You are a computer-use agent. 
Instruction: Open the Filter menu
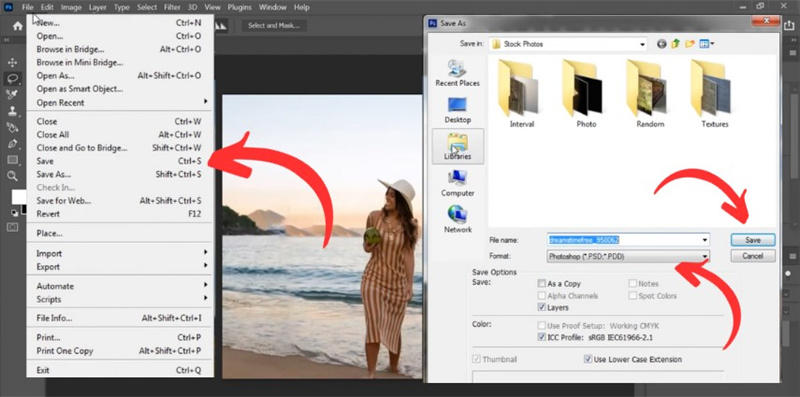[172, 7]
